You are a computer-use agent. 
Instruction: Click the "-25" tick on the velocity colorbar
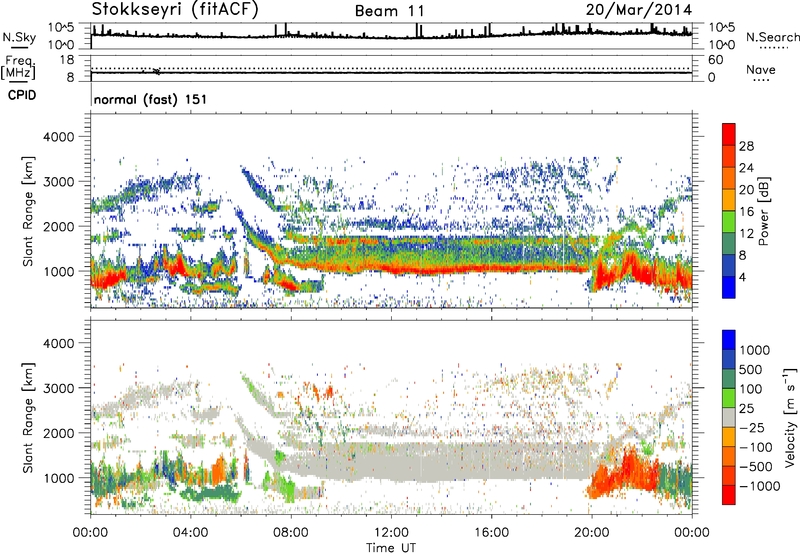pyautogui.click(x=753, y=427)
